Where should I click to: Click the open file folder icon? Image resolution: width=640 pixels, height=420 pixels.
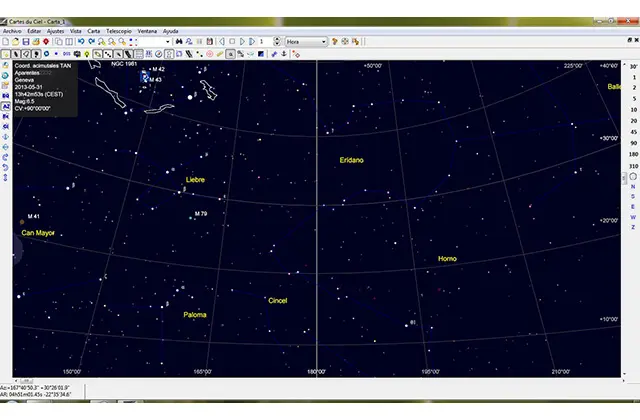[14, 42]
